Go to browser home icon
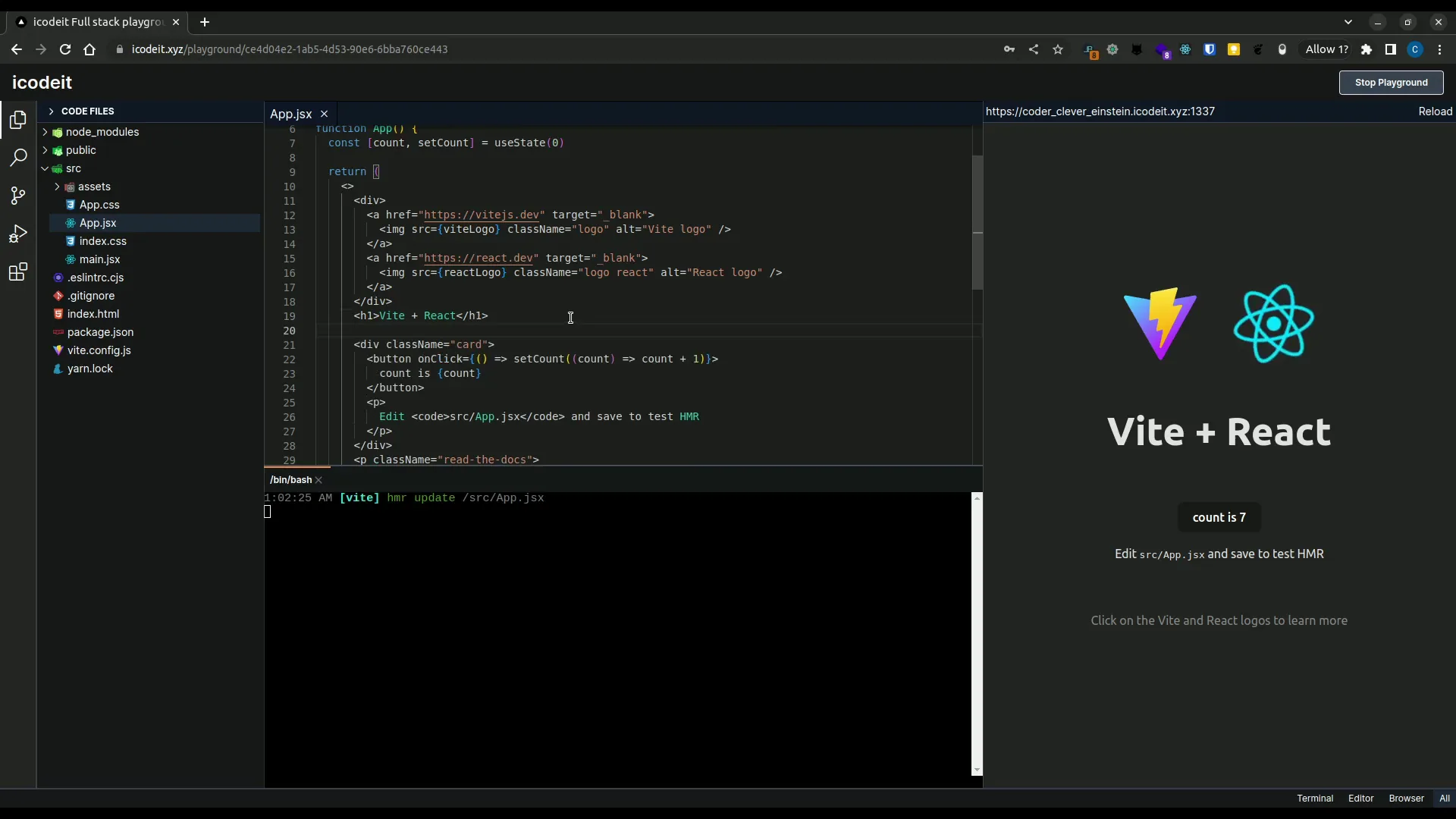 click(x=89, y=49)
